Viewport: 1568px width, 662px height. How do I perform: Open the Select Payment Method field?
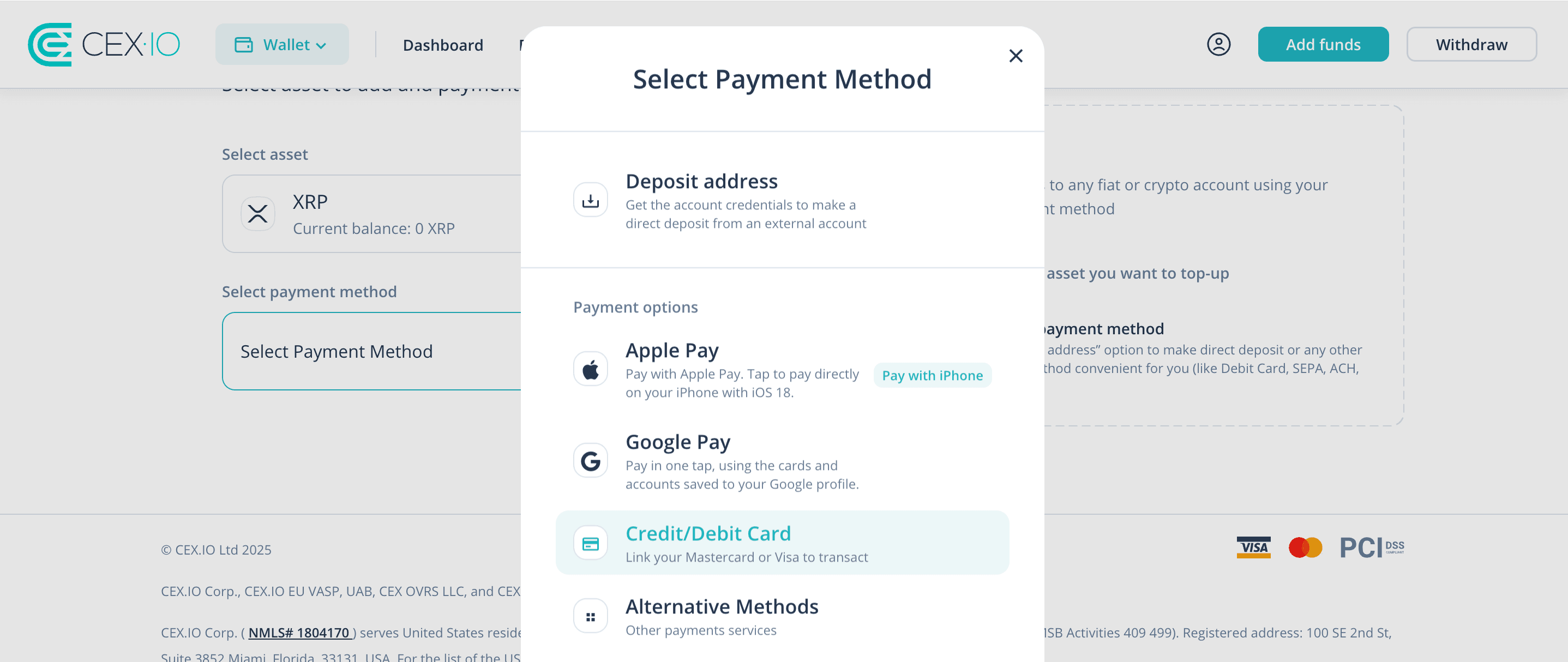coord(372,351)
